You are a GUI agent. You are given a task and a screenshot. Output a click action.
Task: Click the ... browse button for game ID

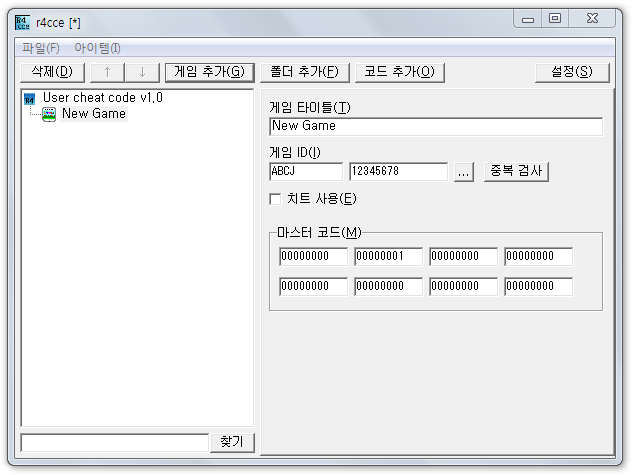[464, 172]
